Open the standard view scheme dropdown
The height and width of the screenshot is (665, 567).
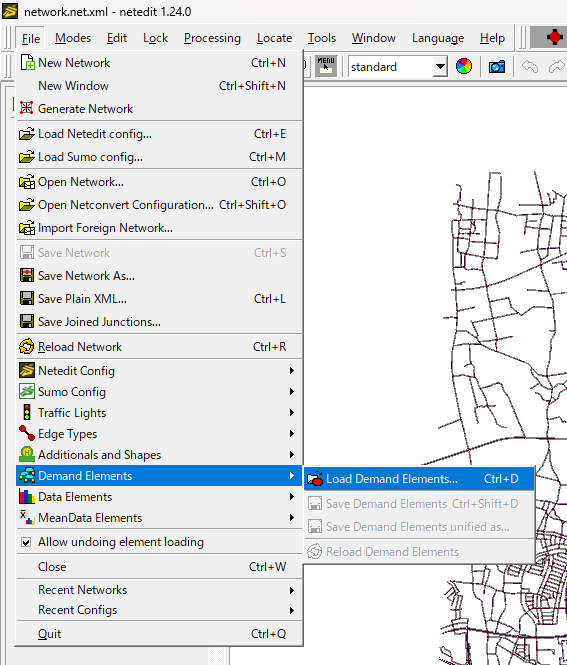pyautogui.click(x=440, y=67)
